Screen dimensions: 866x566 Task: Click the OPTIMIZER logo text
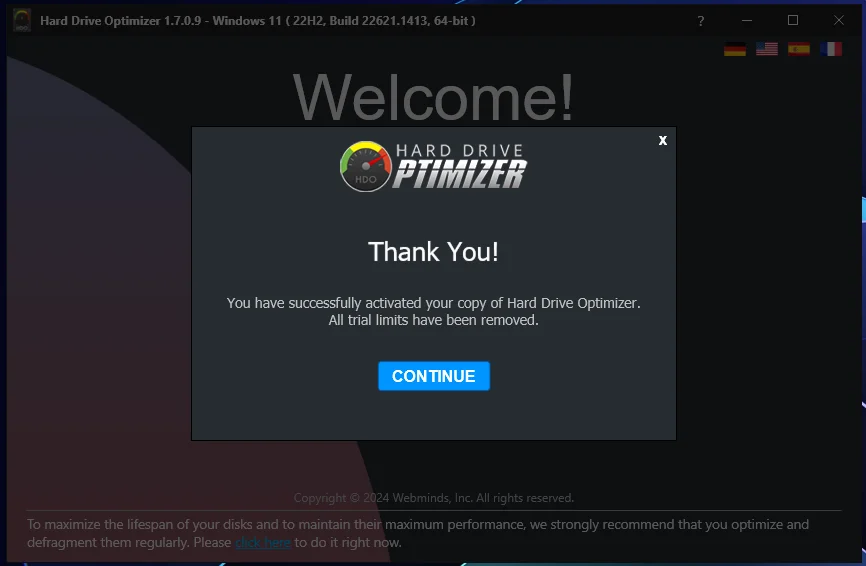(460, 174)
